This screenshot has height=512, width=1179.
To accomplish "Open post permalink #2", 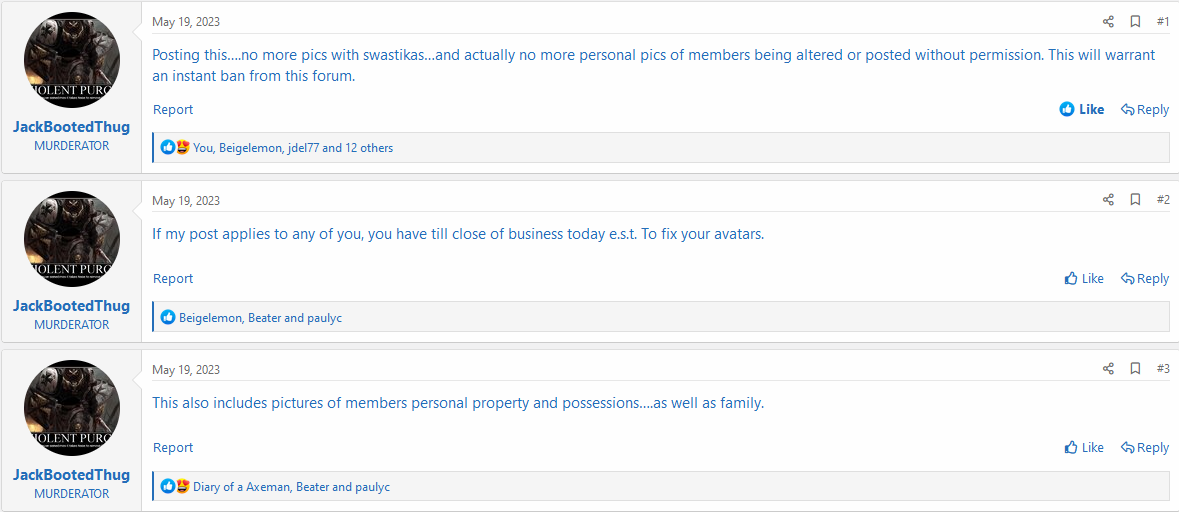I will tap(1163, 199).
